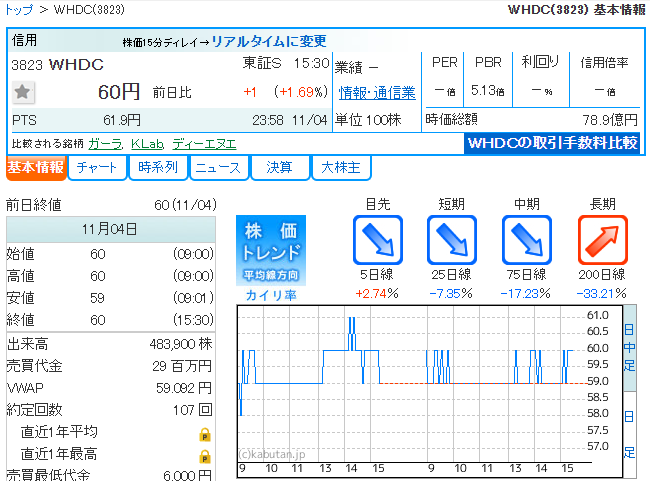Open the 時系列 tab
The height and width of the screenshot is (481, 650).
click(x=158, y=168)
